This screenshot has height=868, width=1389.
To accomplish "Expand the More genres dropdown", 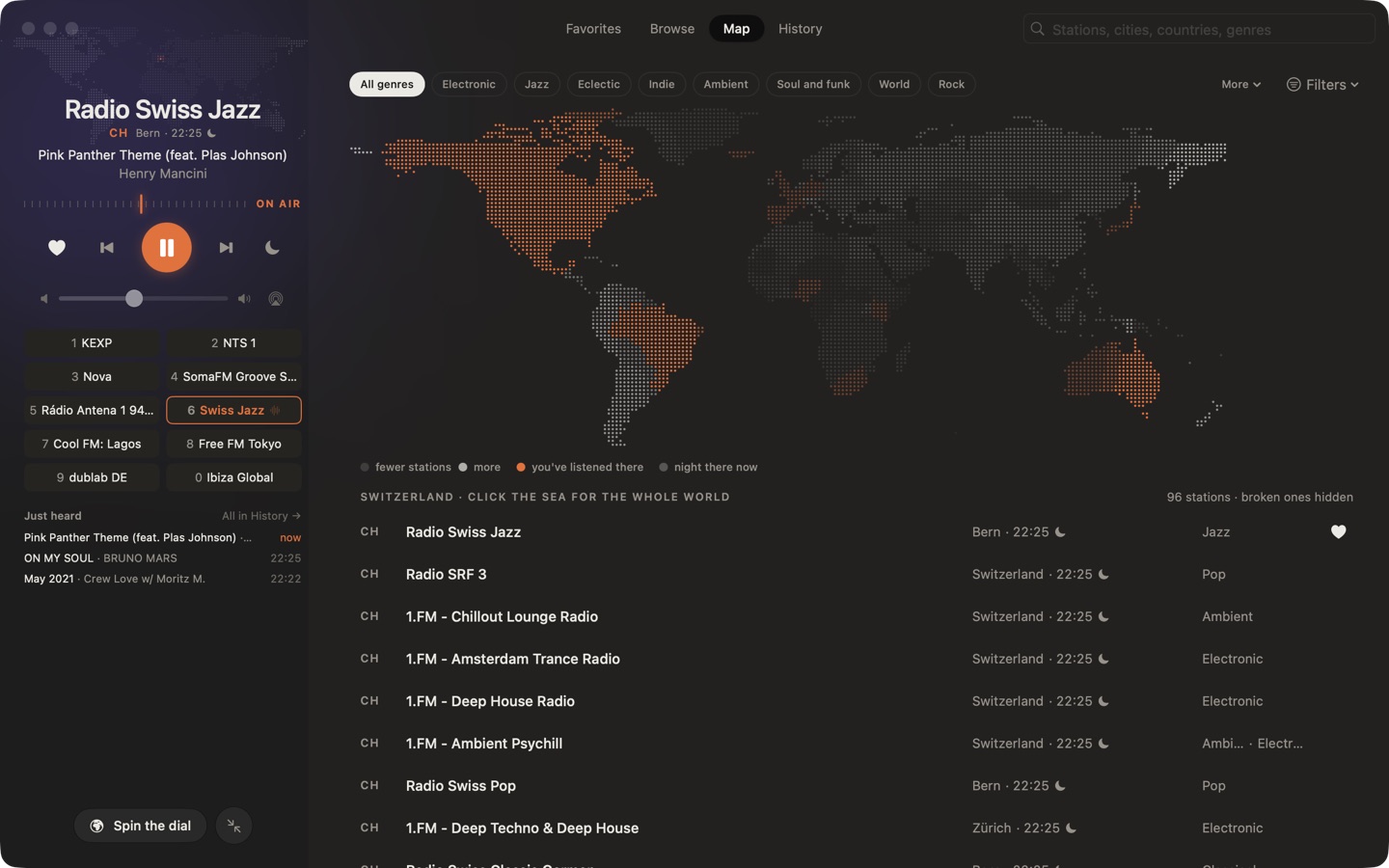I will click(x=1240, y=84).
